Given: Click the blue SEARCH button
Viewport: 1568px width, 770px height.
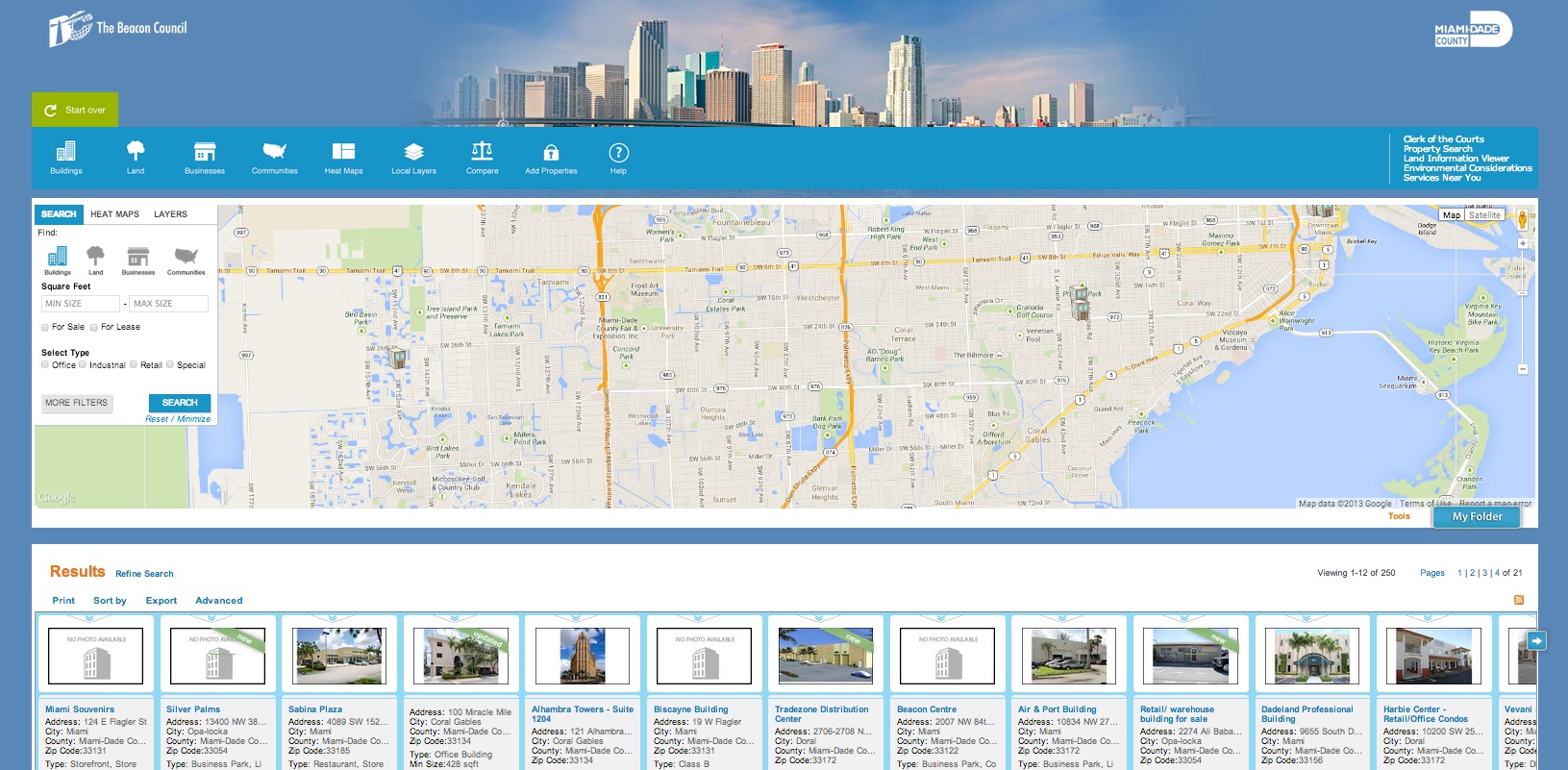Looking at the screenshot, I should pos(180,403).
